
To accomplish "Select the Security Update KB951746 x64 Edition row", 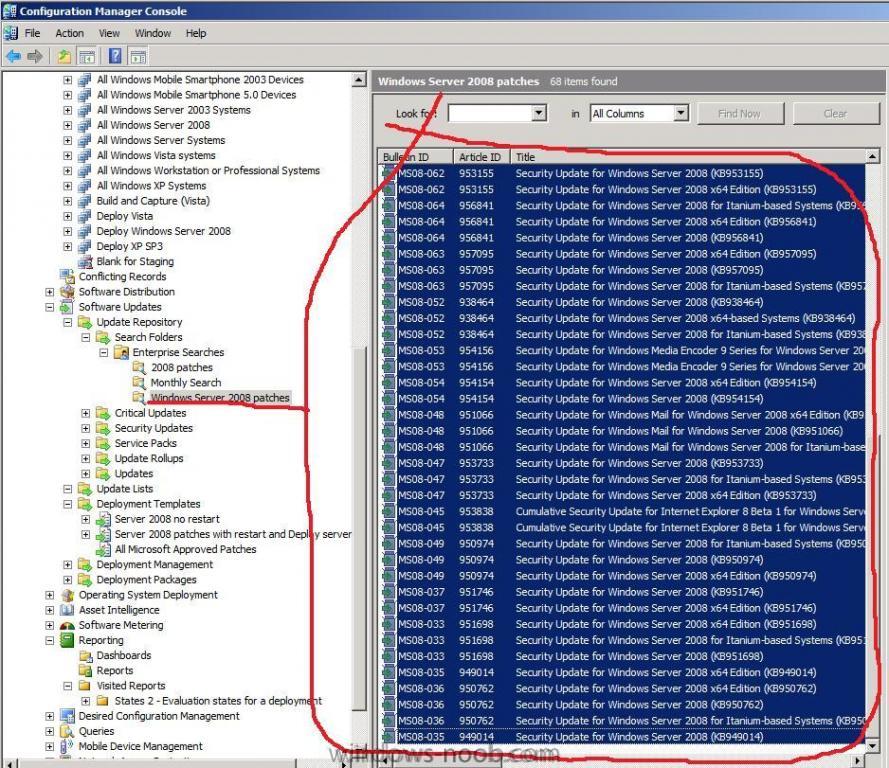I will pos(623,608).
